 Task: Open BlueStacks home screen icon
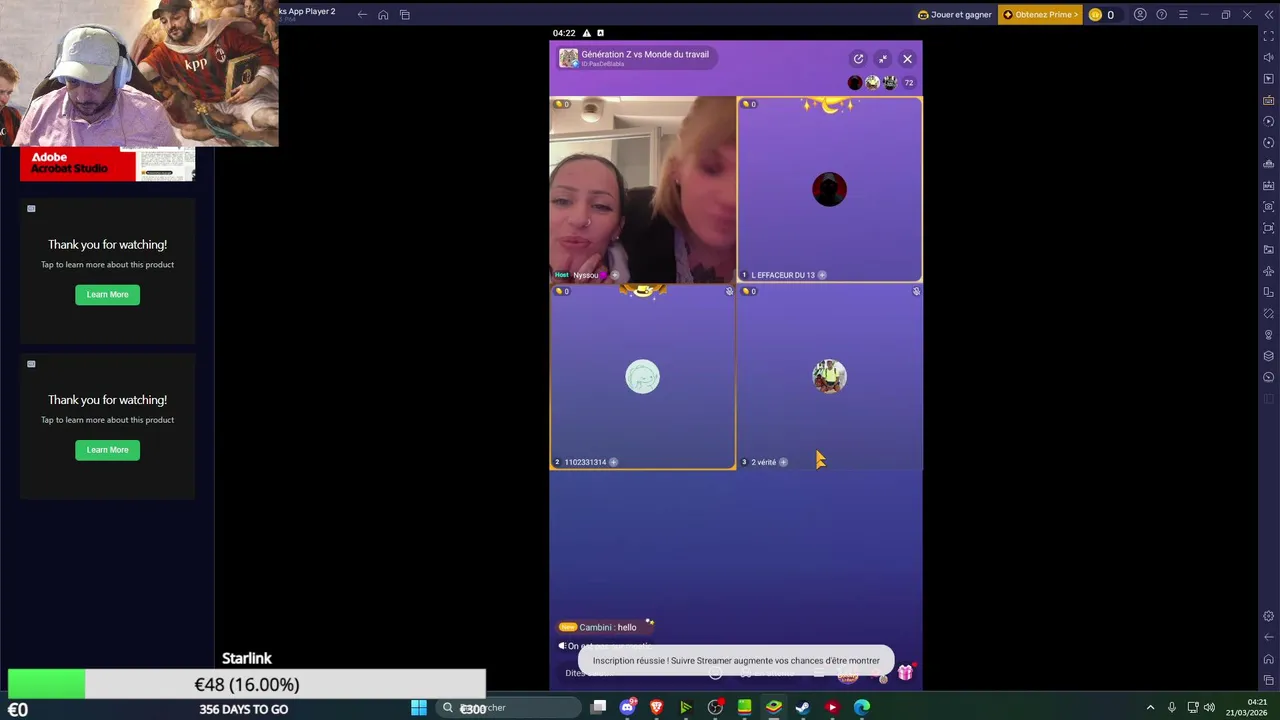(383, 15)
